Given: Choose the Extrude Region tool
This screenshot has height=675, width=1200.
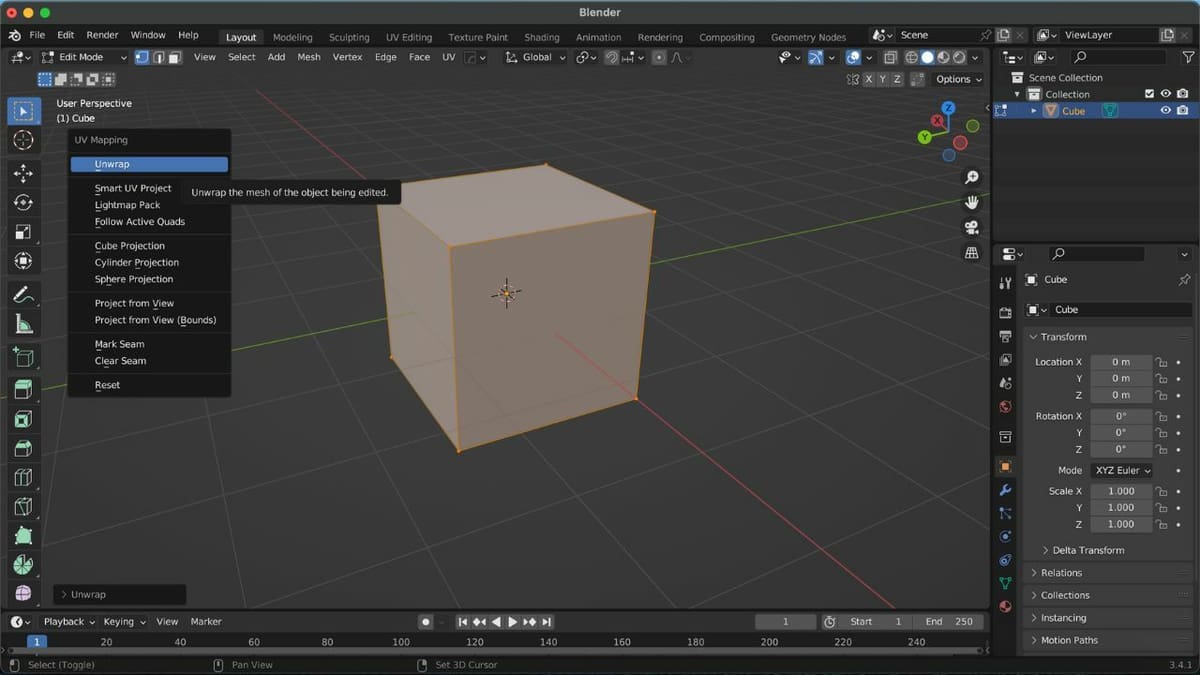Looking at the screenshot, I should pos(23,389).
